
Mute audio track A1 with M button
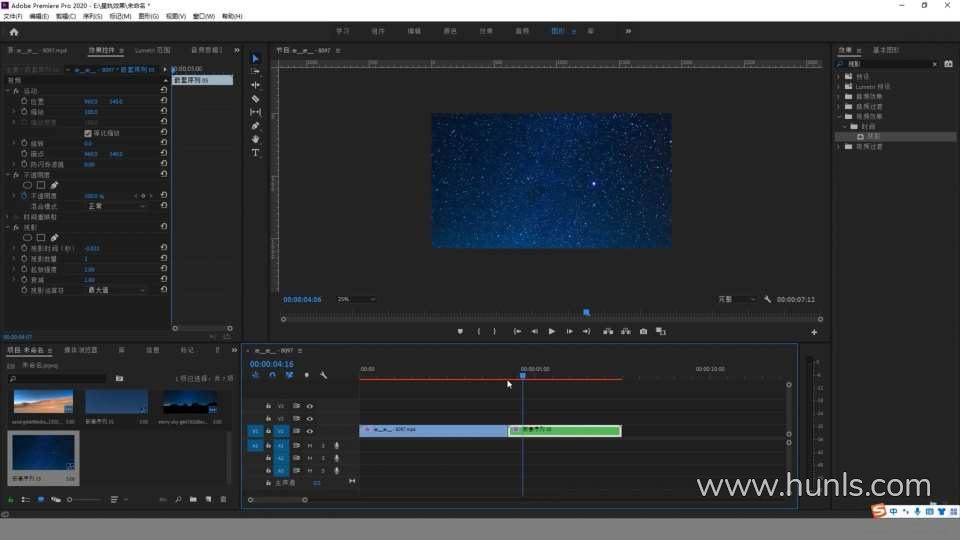point(310,445)
